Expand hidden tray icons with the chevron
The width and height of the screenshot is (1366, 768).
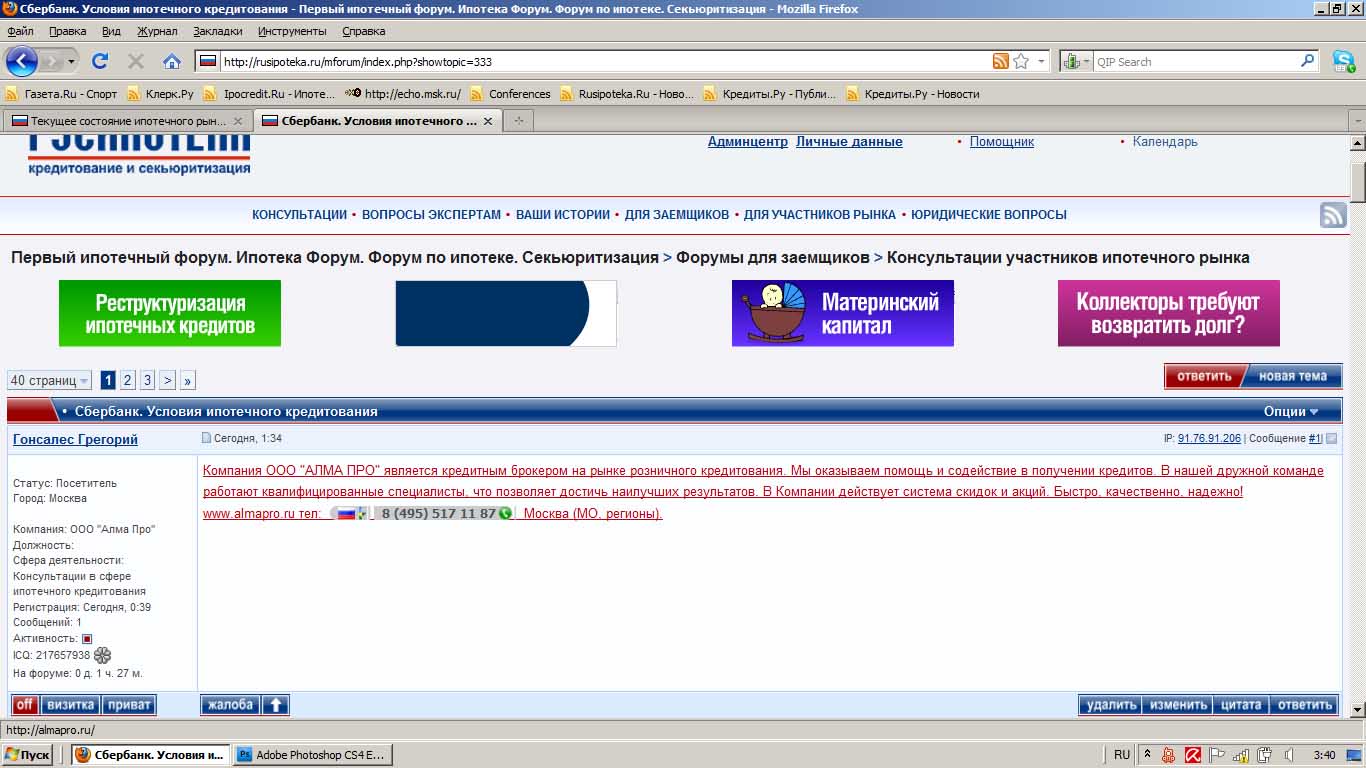pyautogui.click(x=1147, y=755)
